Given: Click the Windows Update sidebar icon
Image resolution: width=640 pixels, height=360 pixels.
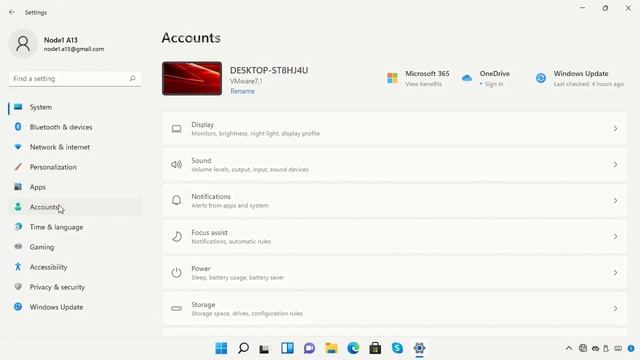Looking at the screenshot, I should (18, 307).
